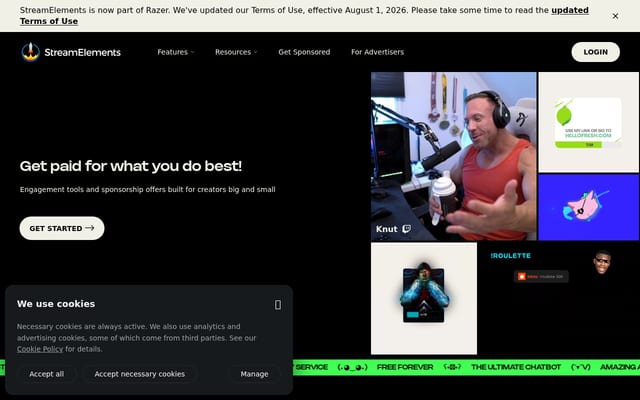The image size is (640, 400).
Task: Open the Cookie Policy link
Action: [40, 349]
